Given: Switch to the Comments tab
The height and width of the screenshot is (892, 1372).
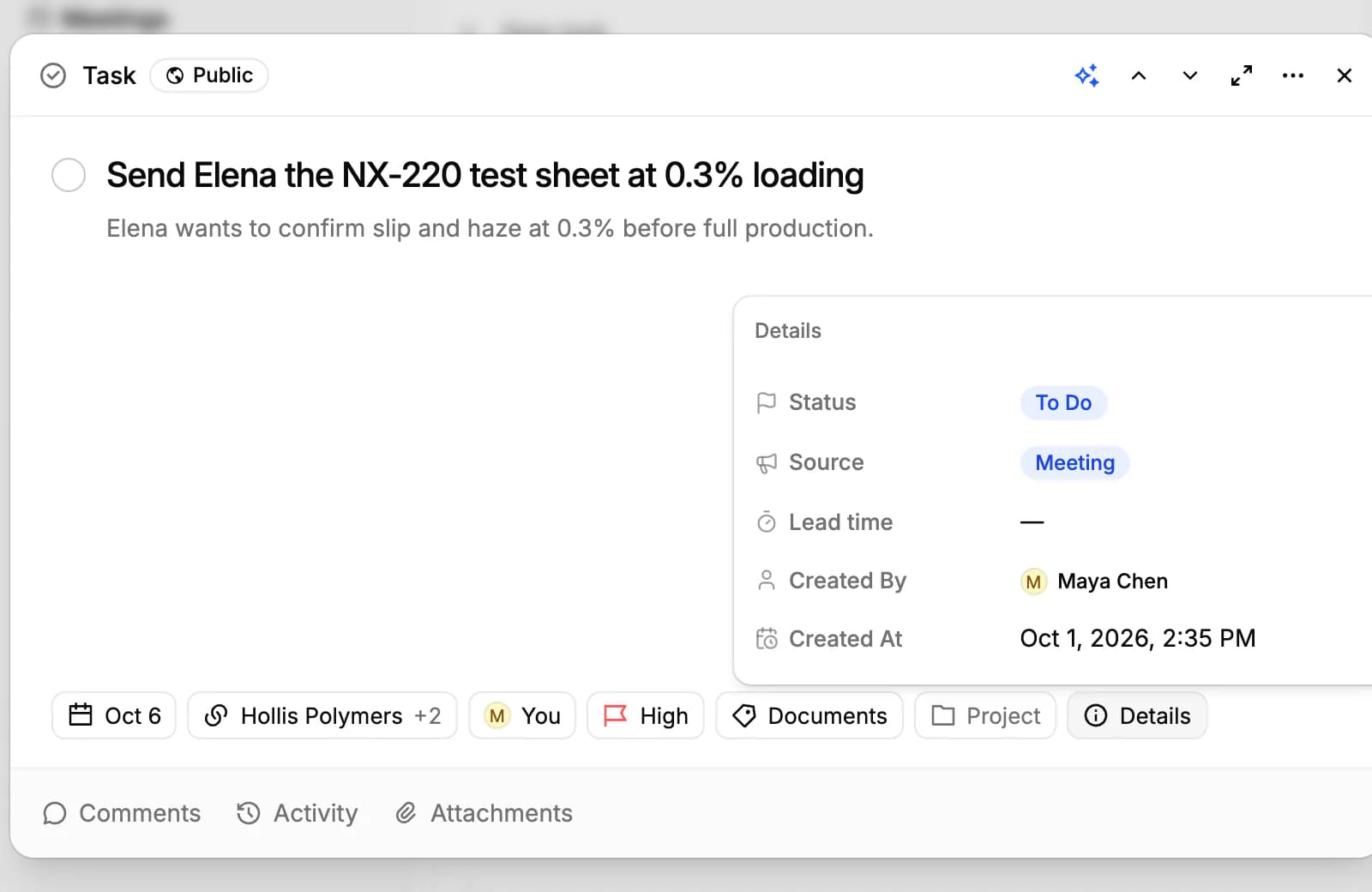Looking at the screenshot, I should pyautogui.click(x=122, y=813).
